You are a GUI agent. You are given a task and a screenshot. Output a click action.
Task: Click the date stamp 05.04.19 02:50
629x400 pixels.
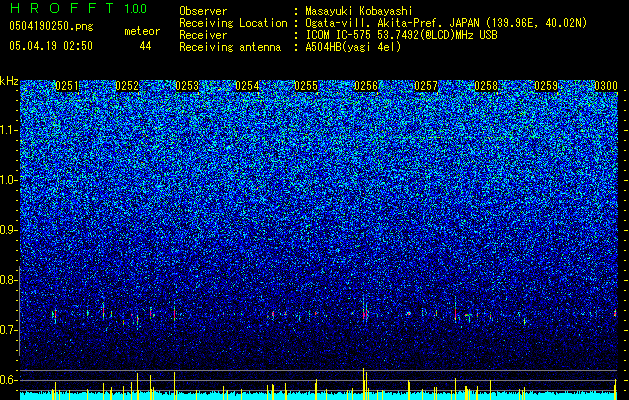coord(51,46)
